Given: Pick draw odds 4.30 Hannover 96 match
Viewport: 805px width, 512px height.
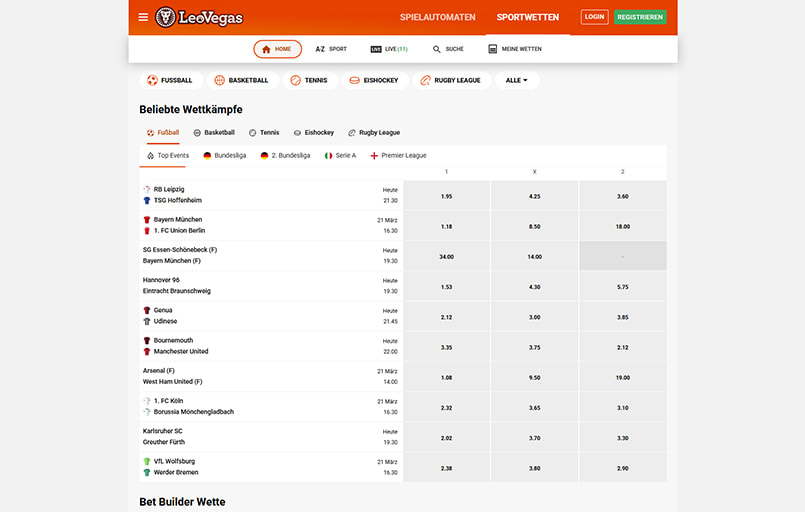Looking at the screenshot, I should pyautogui.click(x=534, y=287).
